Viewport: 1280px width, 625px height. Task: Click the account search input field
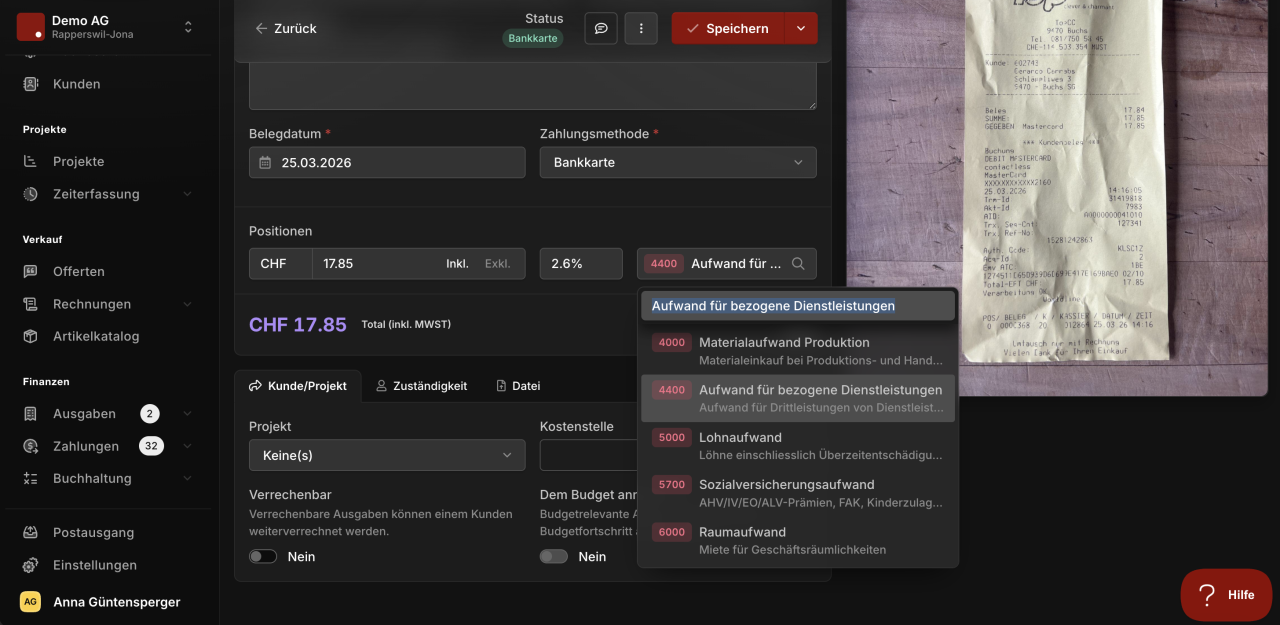point(798,306)
